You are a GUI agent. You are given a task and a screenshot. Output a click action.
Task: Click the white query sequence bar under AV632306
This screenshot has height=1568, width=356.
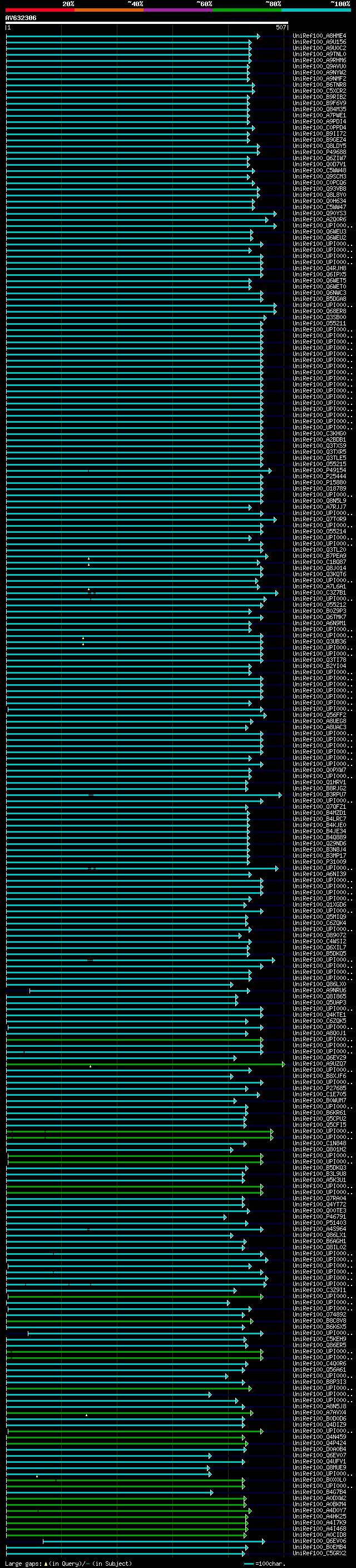coord(147,22)
